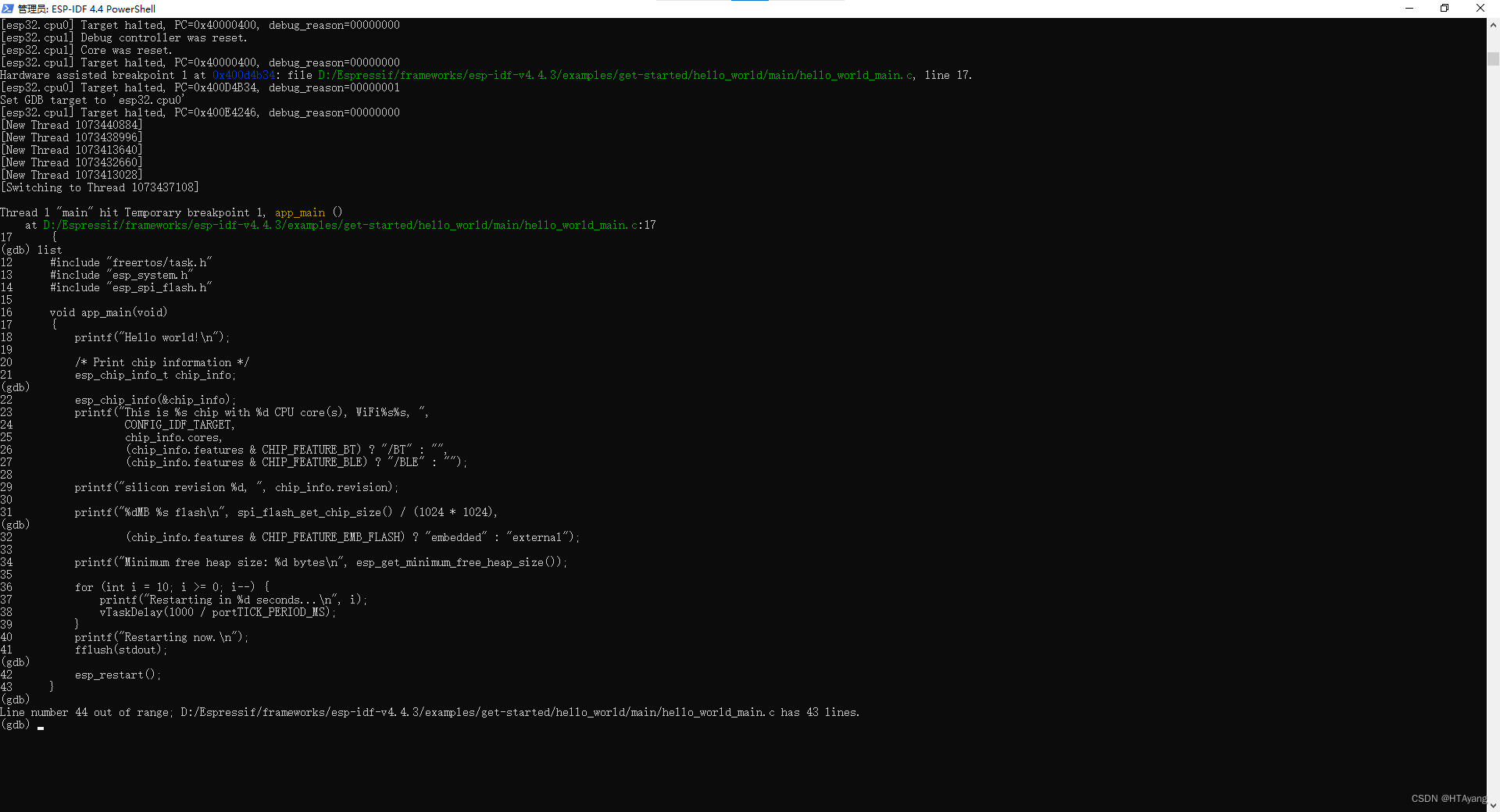Click '[Switching to Thread 1073437108]' line
The width and height of the screenshot is (1500, 812).
tap(100, 187)
